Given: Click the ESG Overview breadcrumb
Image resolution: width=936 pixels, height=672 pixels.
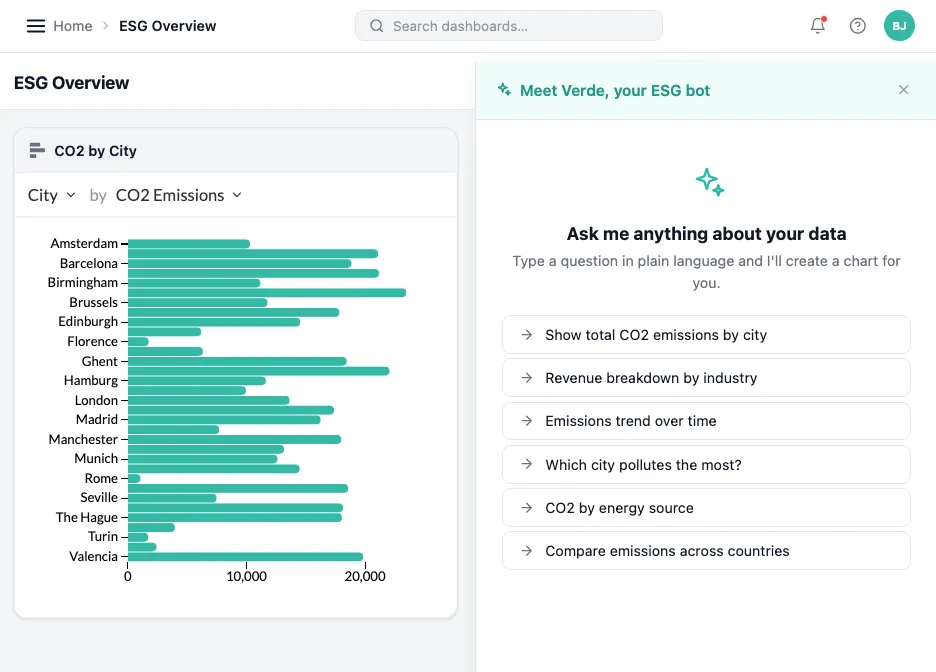Looking at the screenshot, I should coord(168,26).
